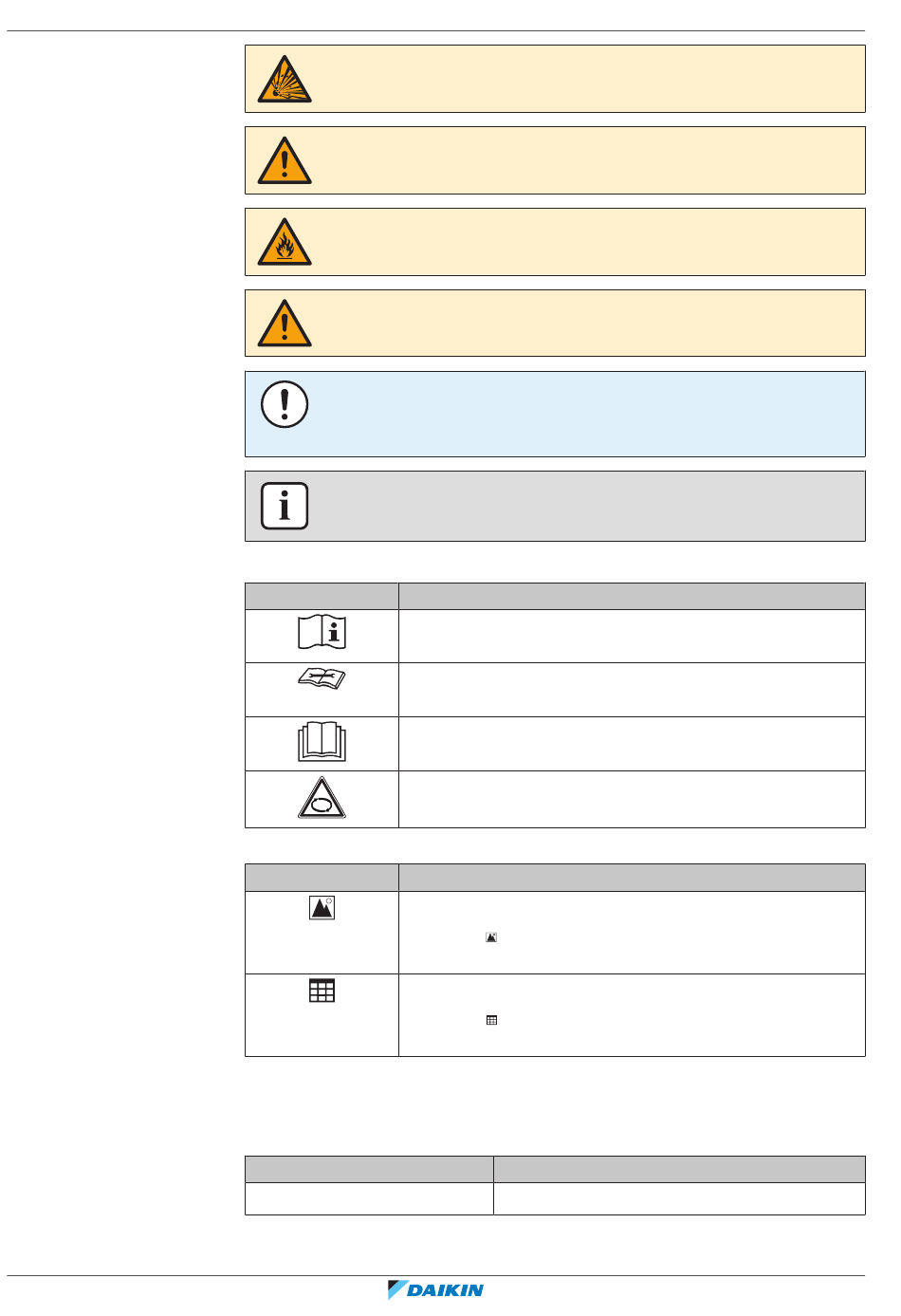Click the Daikin logo in the footer
Image resolution: width=901 pixels, height=1316 pixels.
pyautogui.click(x=436, y=1289)
